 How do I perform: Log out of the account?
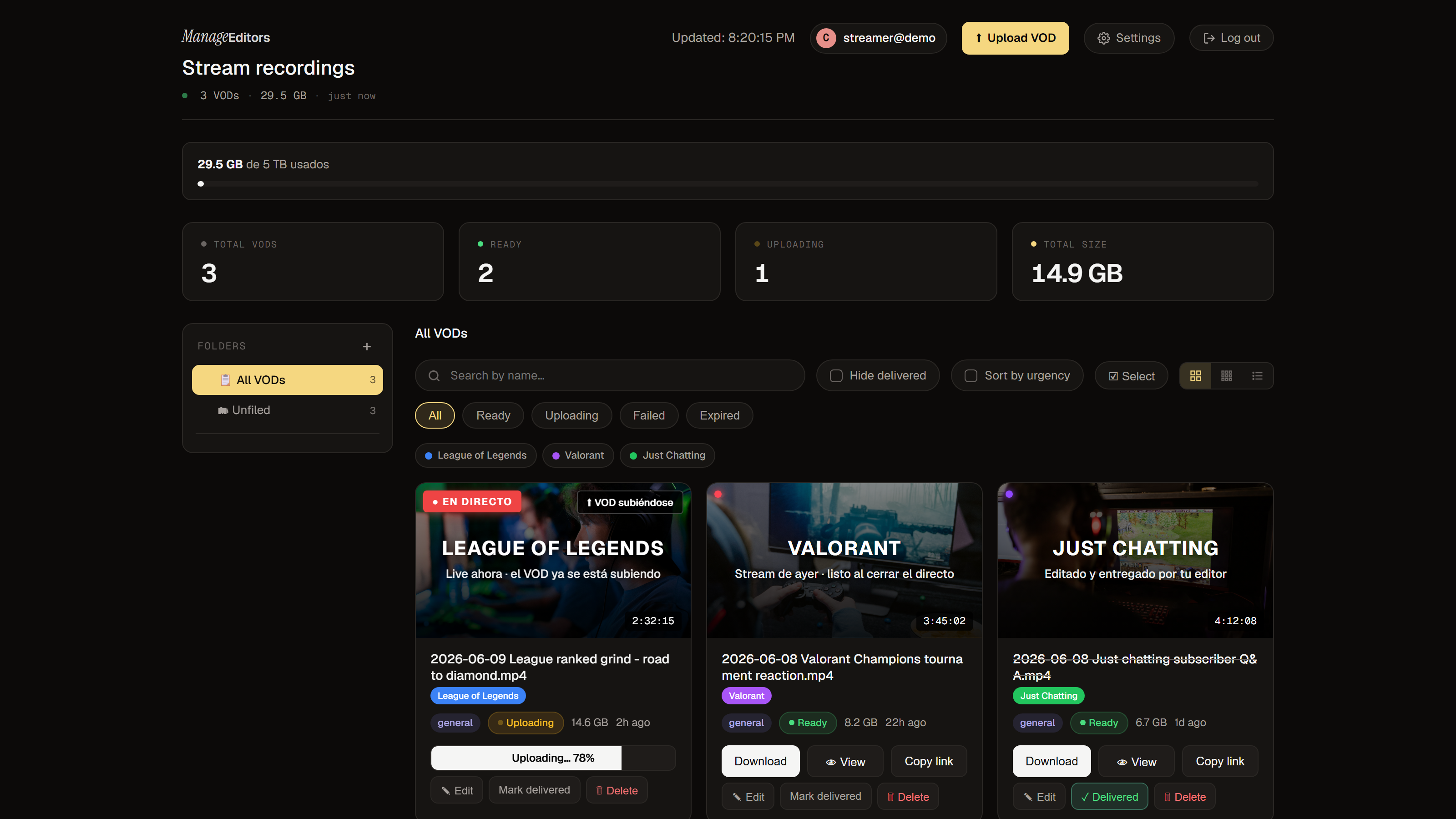coord(1231,38)
